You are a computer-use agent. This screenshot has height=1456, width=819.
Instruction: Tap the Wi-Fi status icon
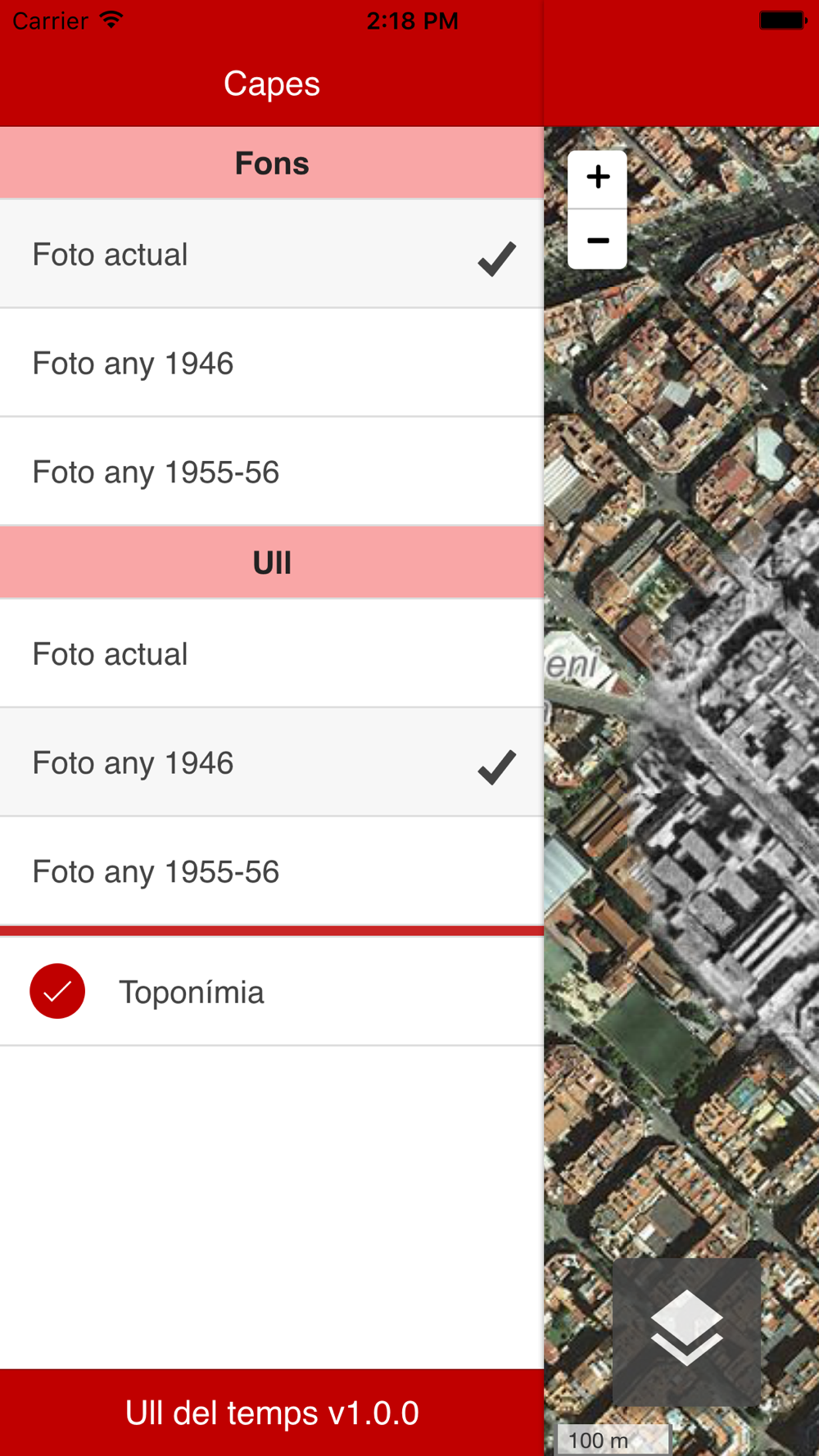pos(111,20)
